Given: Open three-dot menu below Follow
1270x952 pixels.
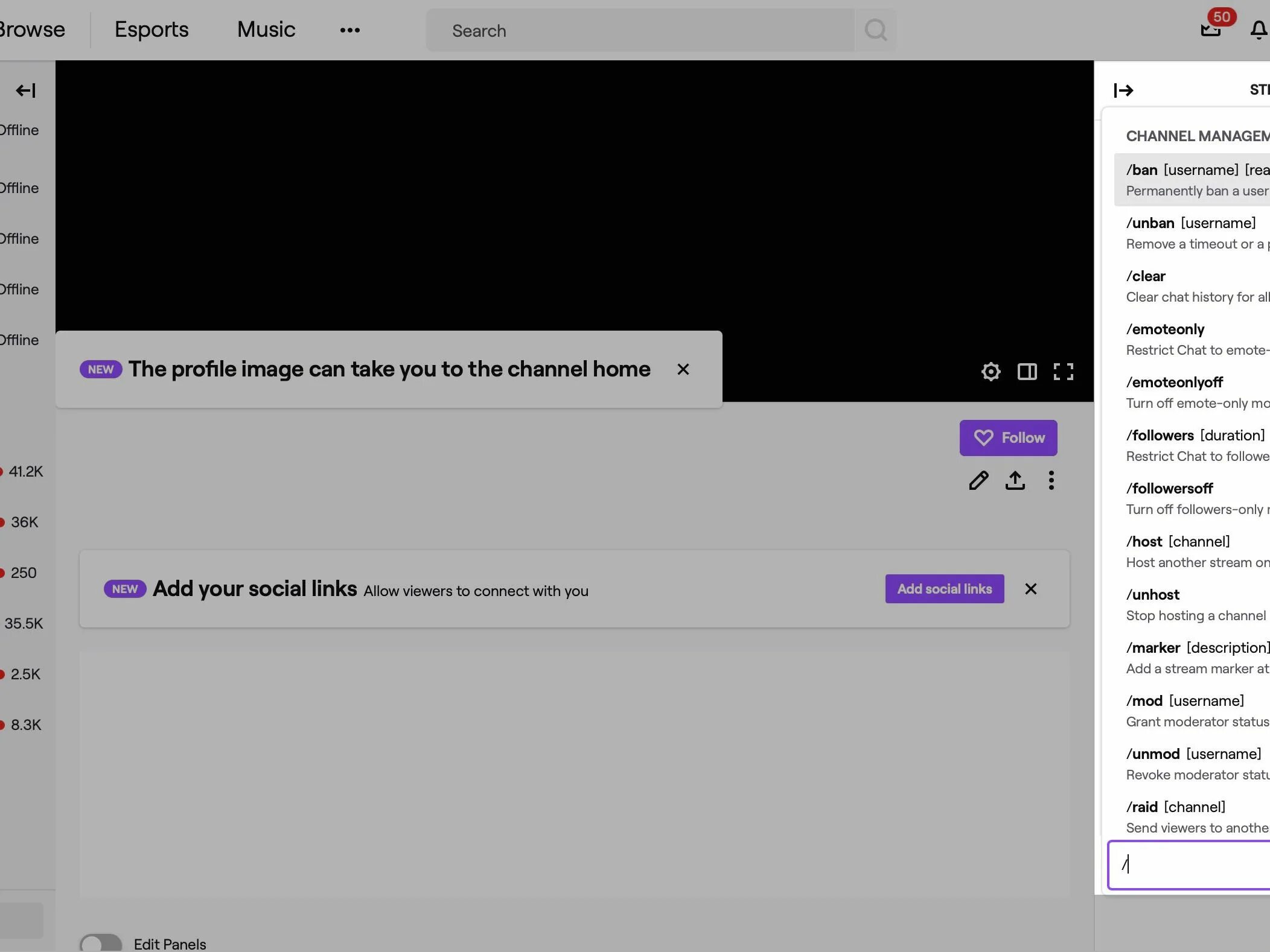Looking at the screenshot, I should (x=1051, y=481).
